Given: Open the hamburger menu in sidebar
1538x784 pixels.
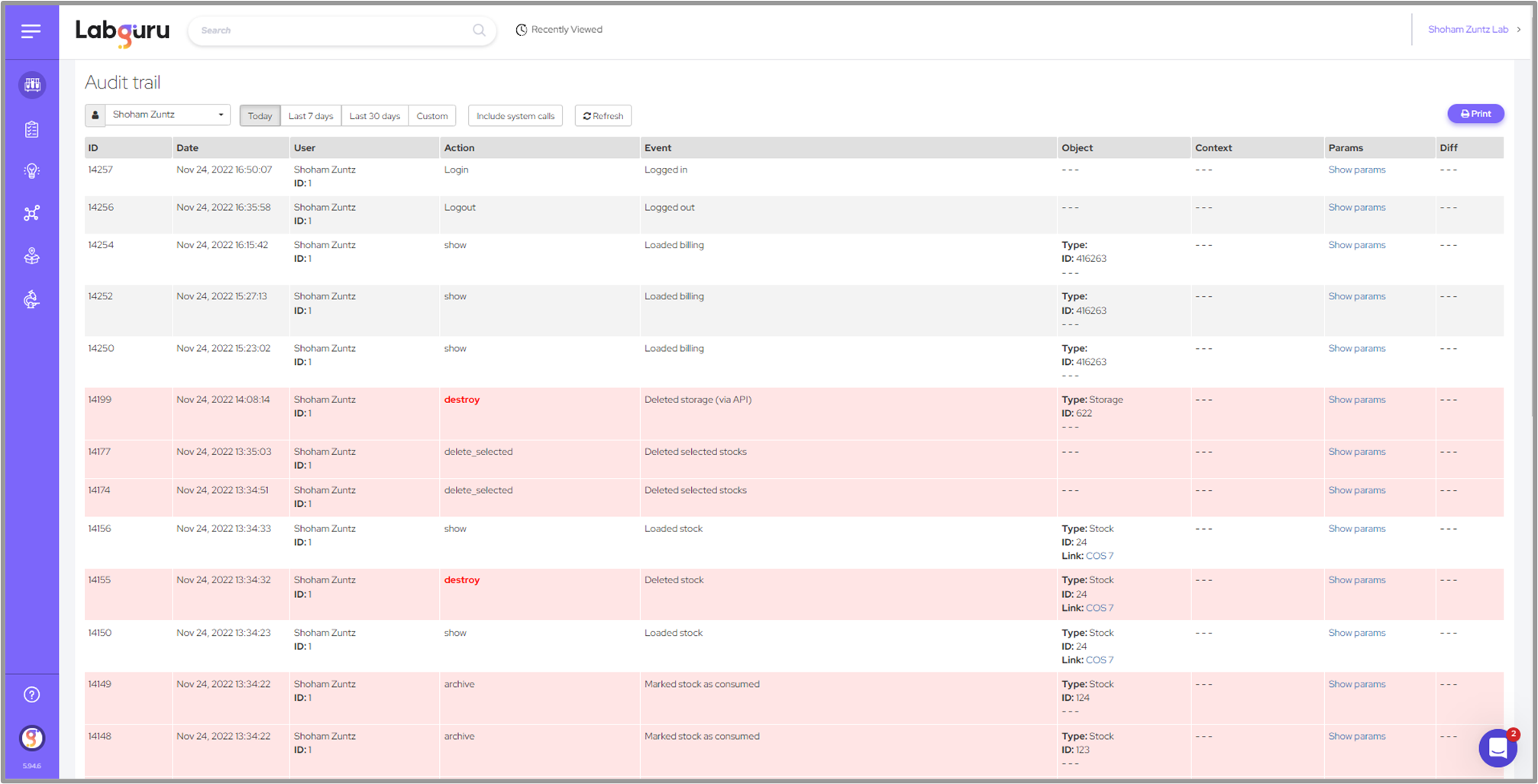Looking at the screenshot, I should [31, 31].
